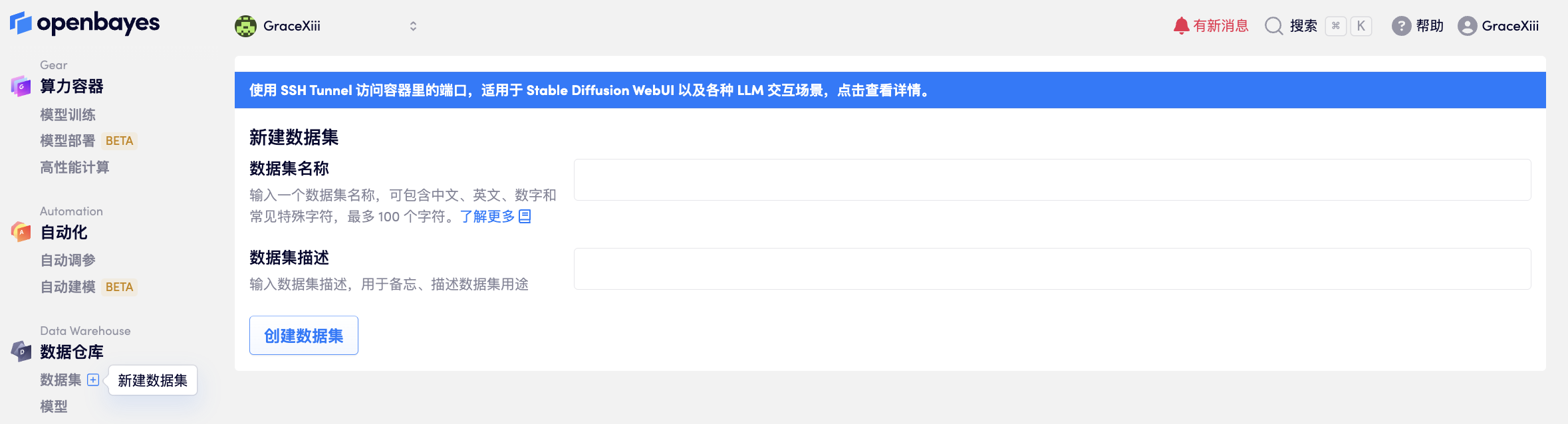Click the notification bell icon

1181,26
